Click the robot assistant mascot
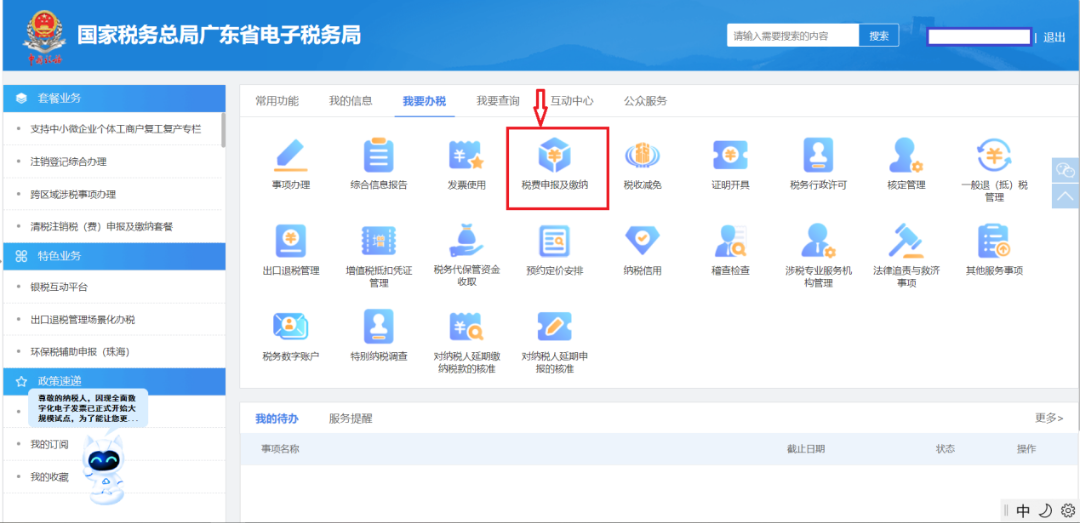 (x=105, y=469)
